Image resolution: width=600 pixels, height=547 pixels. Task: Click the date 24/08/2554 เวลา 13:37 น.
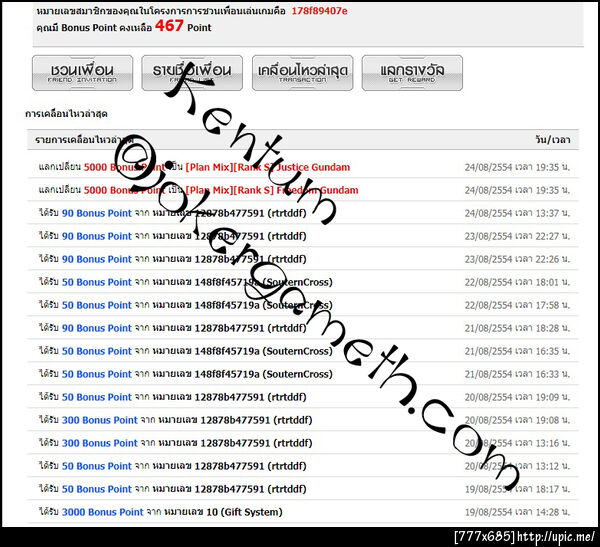click(x=517, y=213)
